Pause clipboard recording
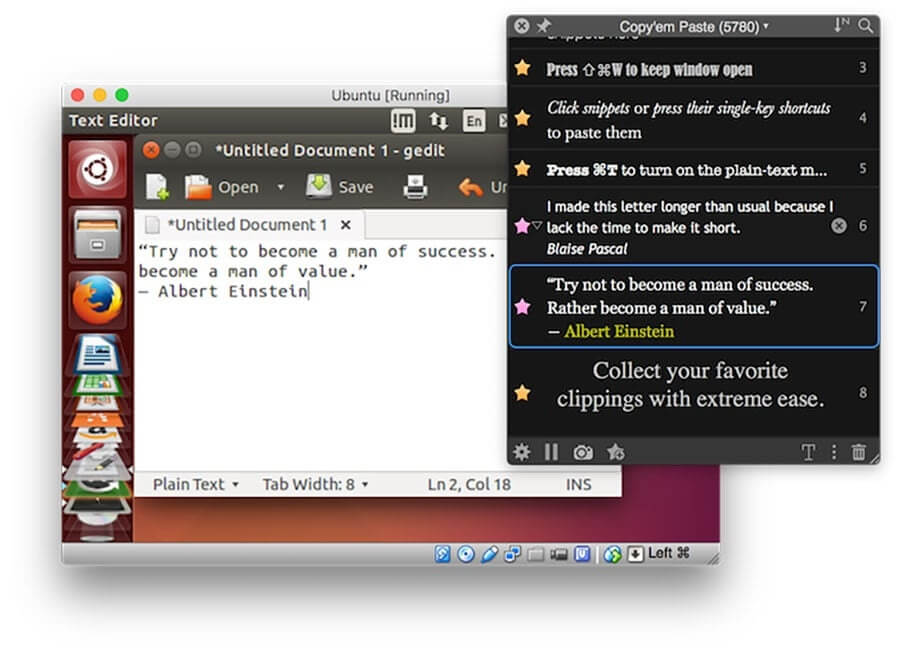Image resolution: width=900 pixels, height=651 pixels. [551, 452]
